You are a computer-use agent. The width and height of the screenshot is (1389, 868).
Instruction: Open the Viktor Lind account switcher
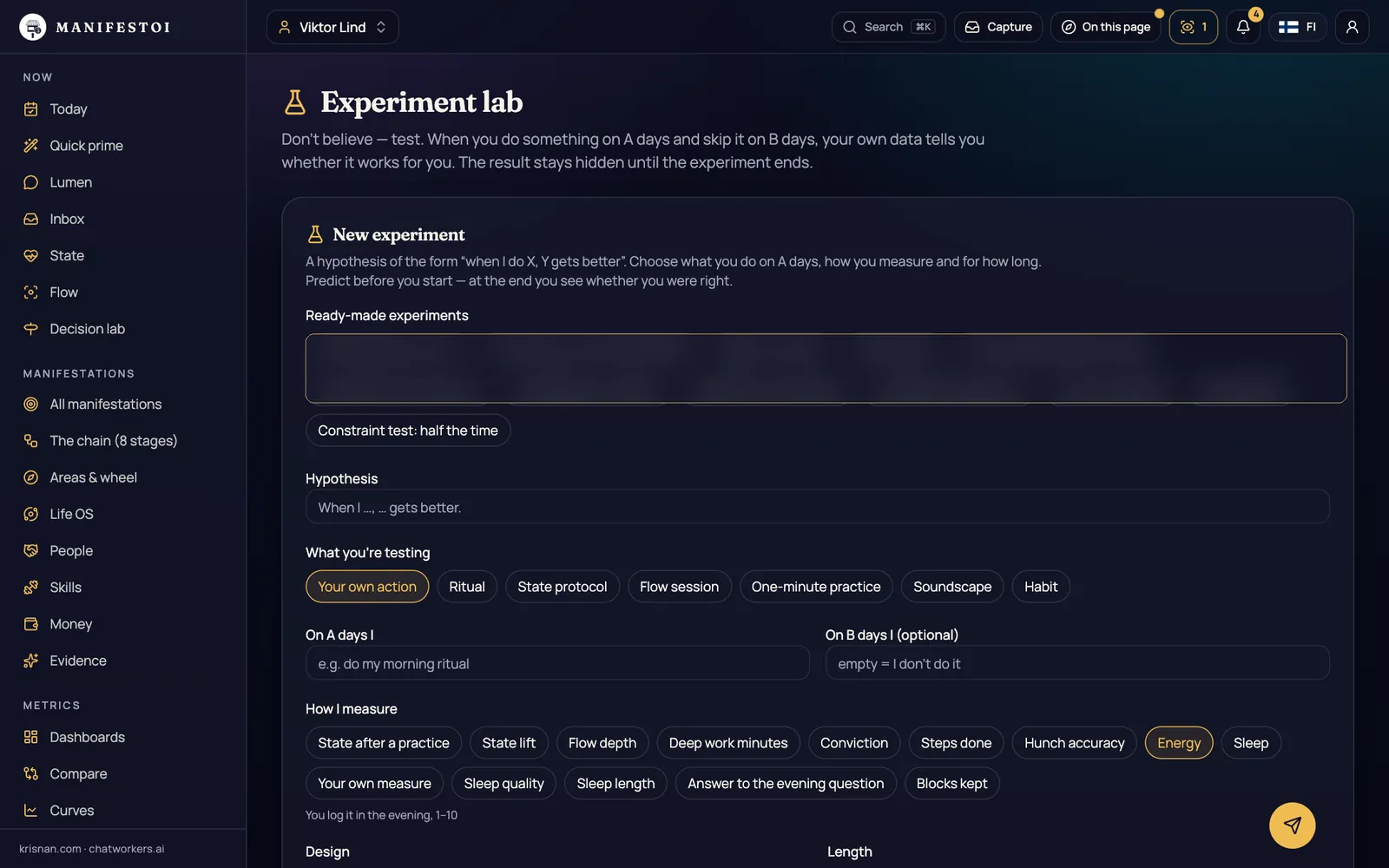[332, 27]
